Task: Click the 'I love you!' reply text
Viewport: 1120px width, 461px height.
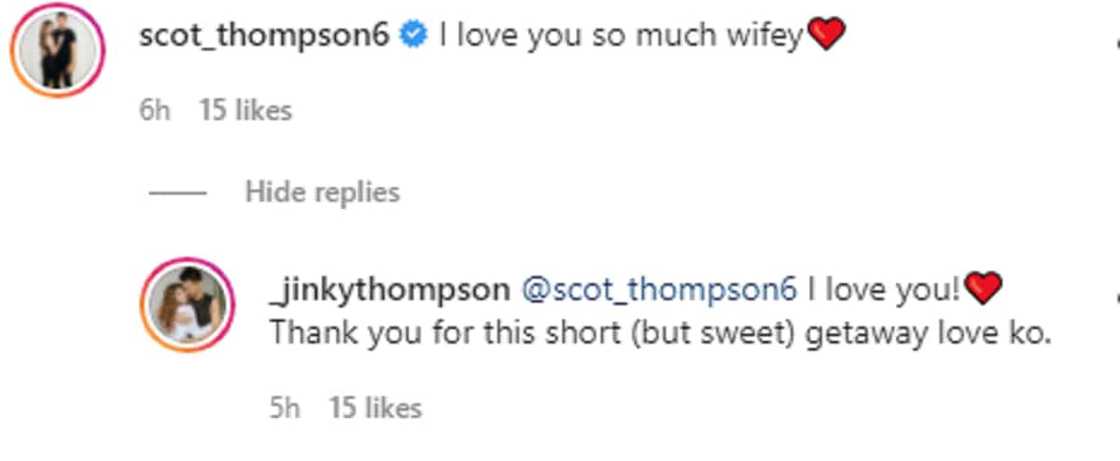Action: pyautogui.click(x=884, y=290)
